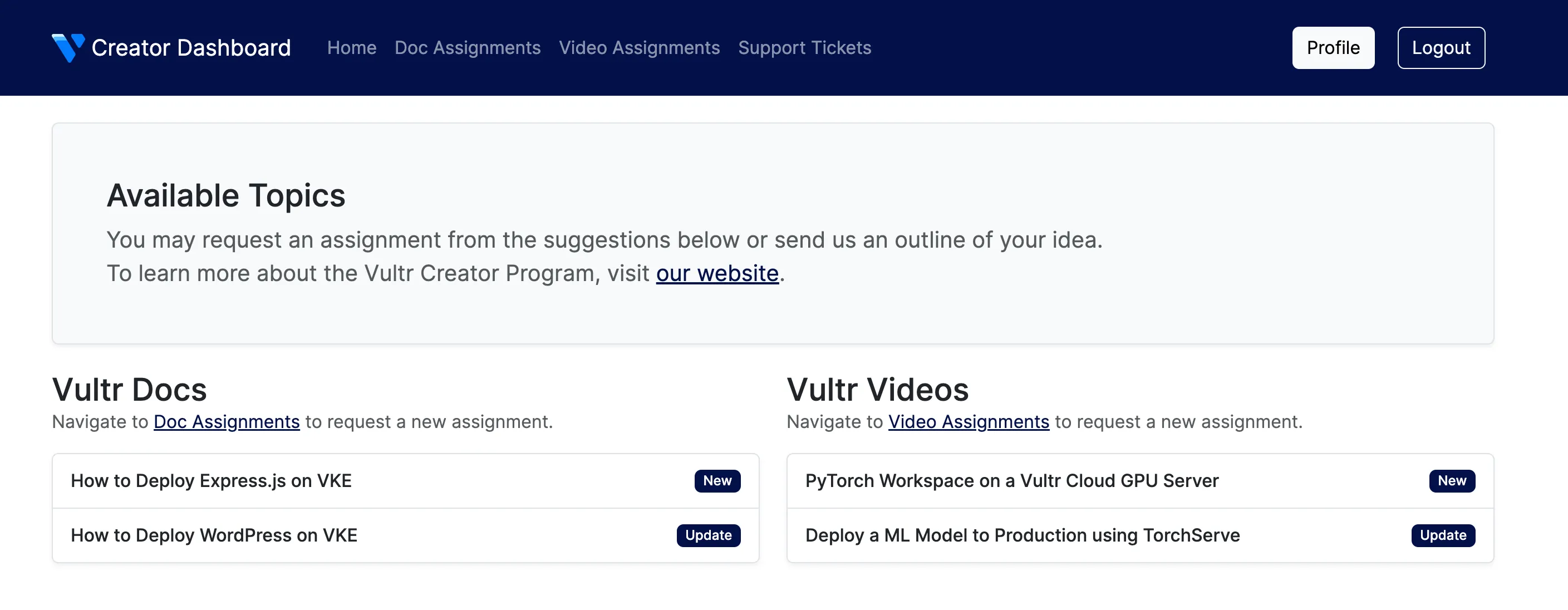The width and height of the screenshot is (1568, 610).
Task: Click the Profile button
Action: pyautogui.click(x=1333, y=47)
